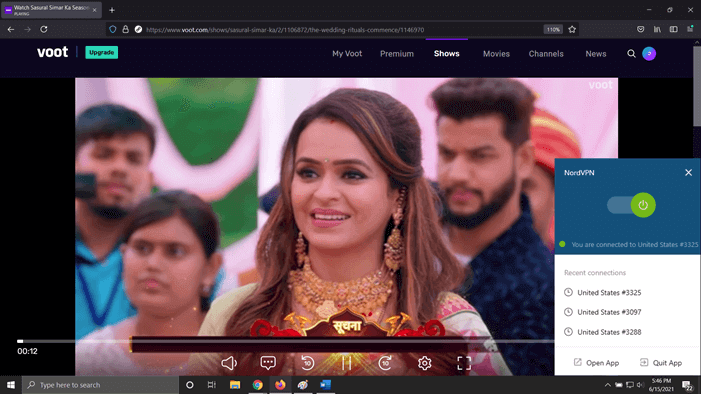701x394 pixels.
Task: Select the Shows tab
Action: [x=447, y=54]
